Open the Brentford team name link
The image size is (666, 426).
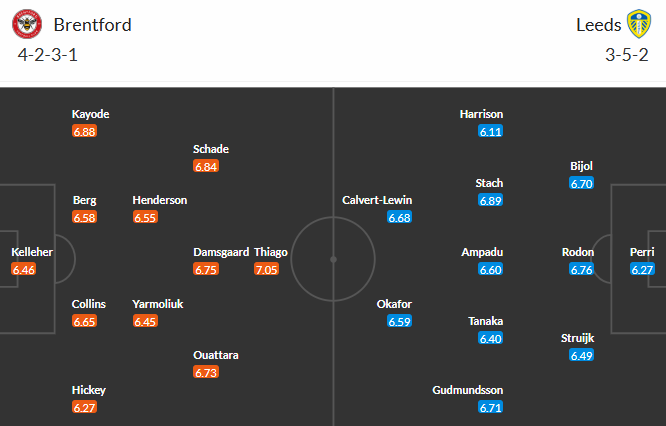[x=93, y=25]
